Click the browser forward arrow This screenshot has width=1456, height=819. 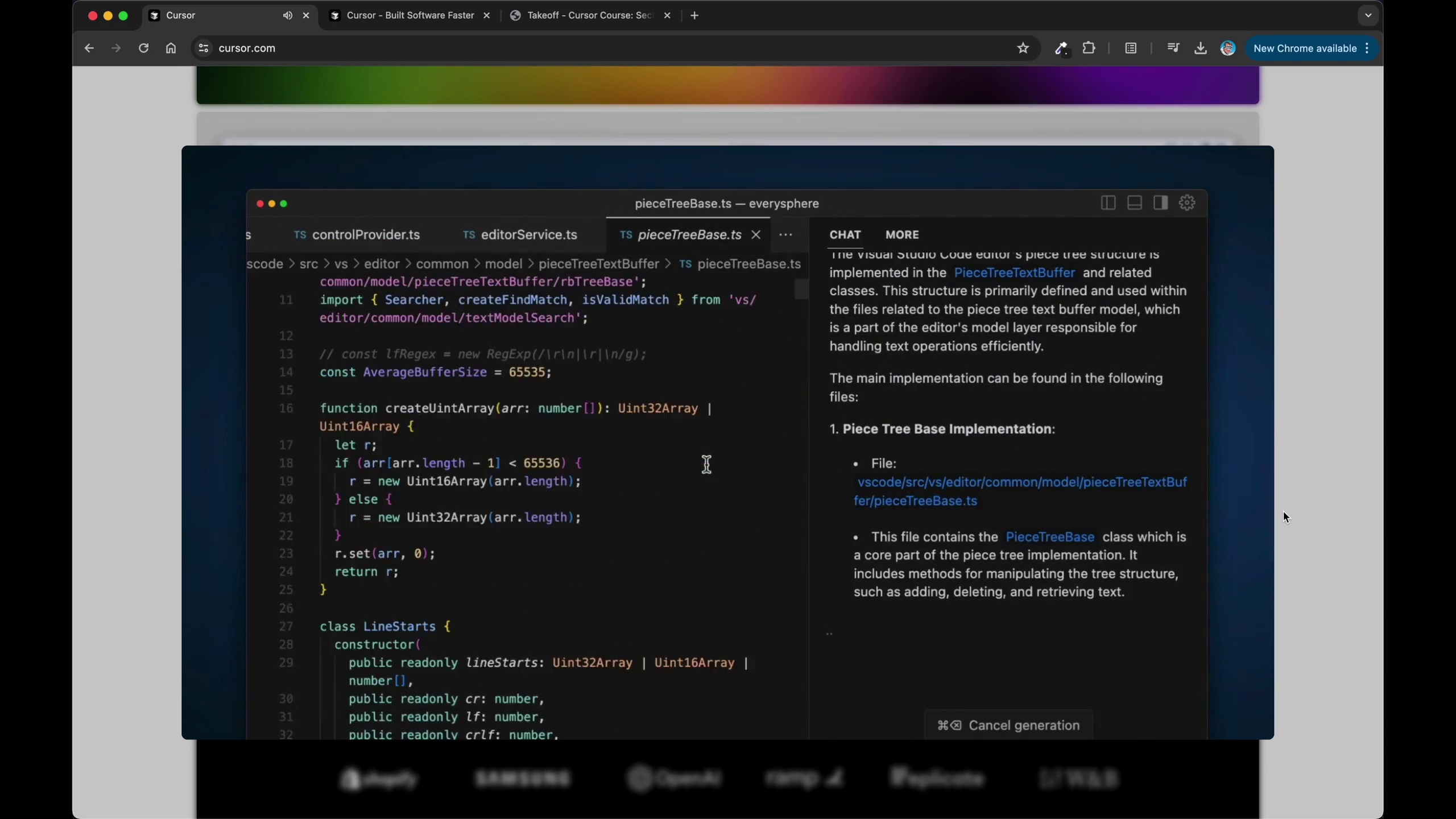[116, 48]
